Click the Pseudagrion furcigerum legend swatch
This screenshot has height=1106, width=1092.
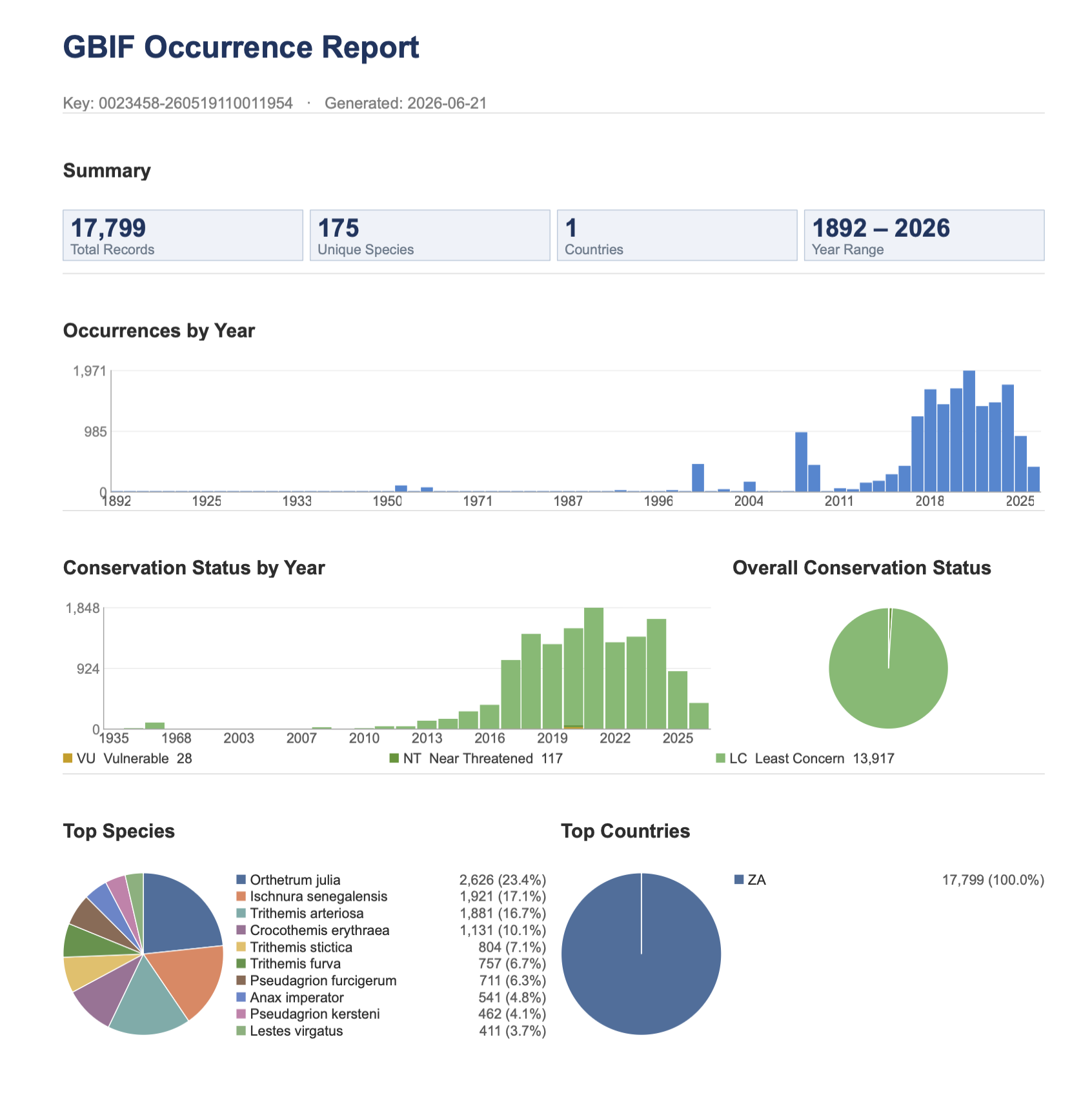coord(241,980)
